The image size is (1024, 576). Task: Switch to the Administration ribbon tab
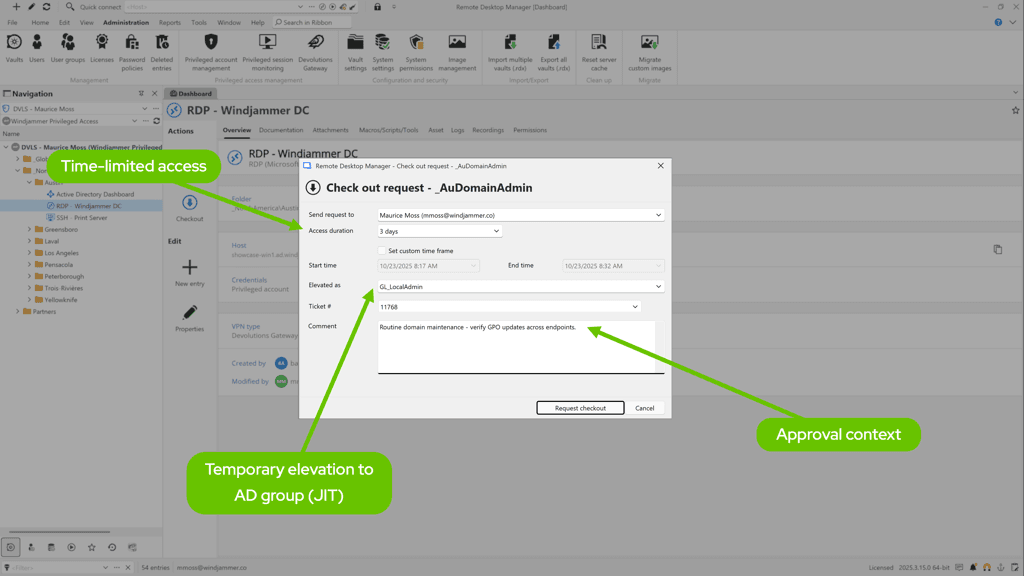[125, 22]
